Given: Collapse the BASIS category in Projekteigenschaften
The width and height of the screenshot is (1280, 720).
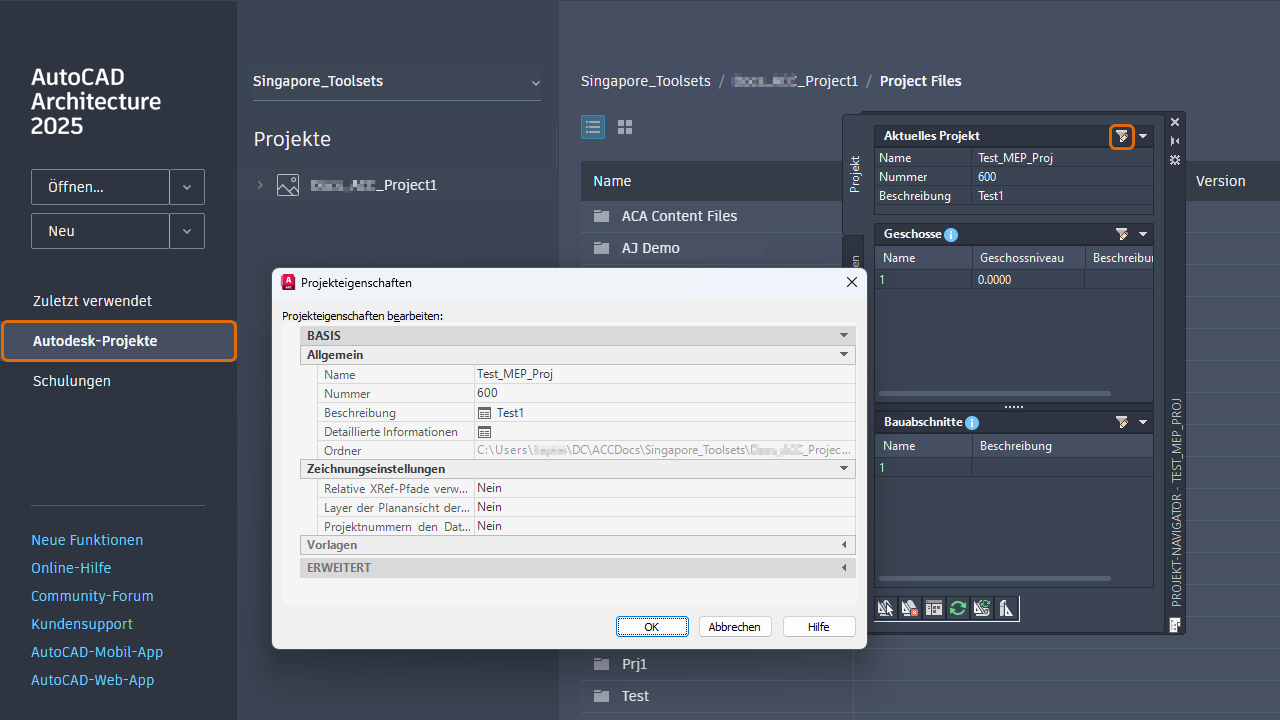Looking at the screenshot, I should pyautogui.click(x=844, y=336).
